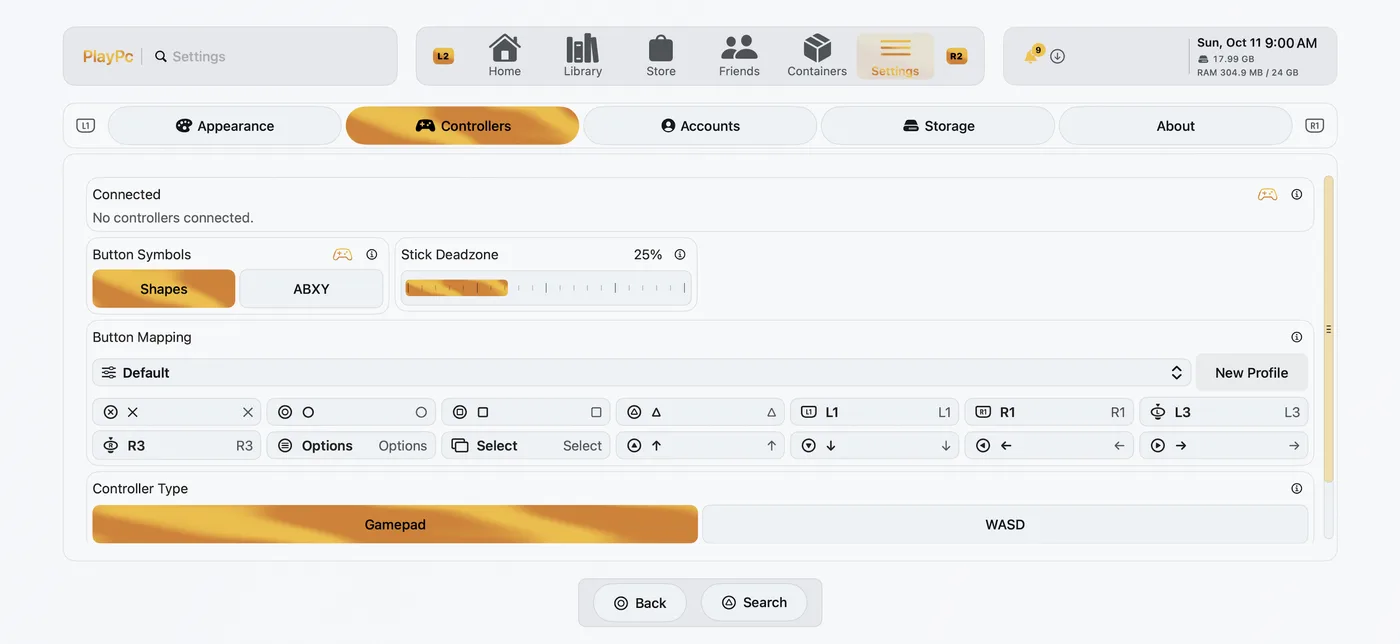Choose WASD controller type
This screenshot has width=1400, height=644.
[1005, 524]
